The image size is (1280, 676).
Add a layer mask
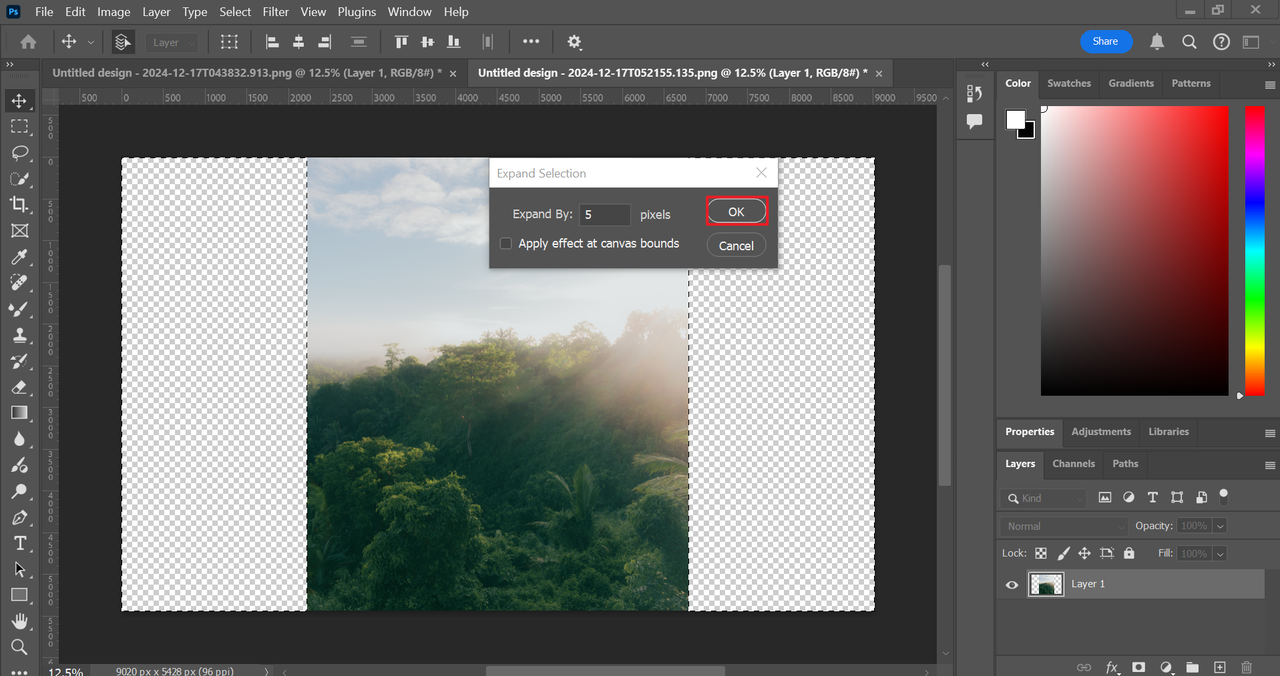(x=1138, y=667)
